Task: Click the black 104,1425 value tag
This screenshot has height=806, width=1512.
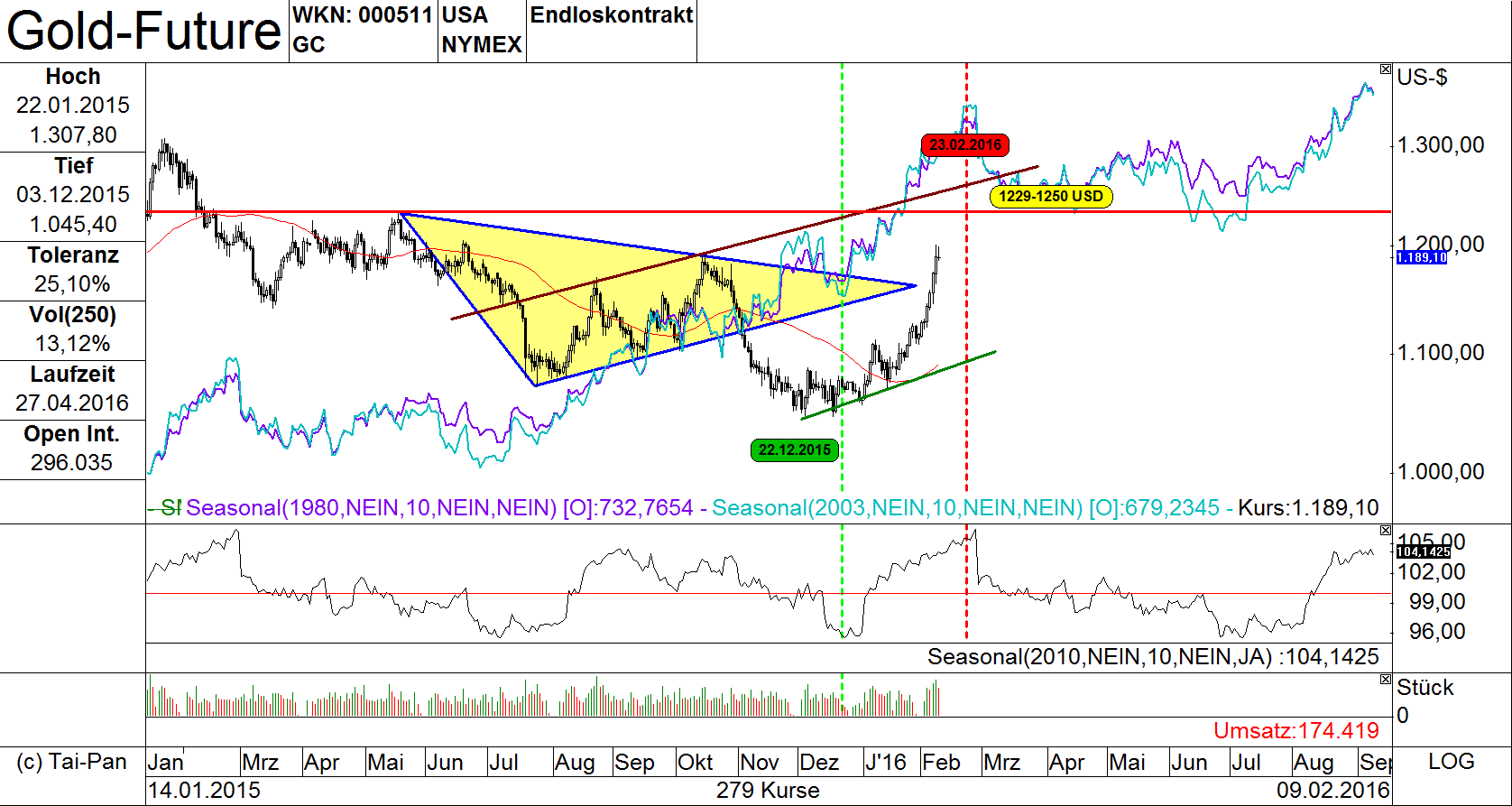Action: click(x=1423, y=551)
